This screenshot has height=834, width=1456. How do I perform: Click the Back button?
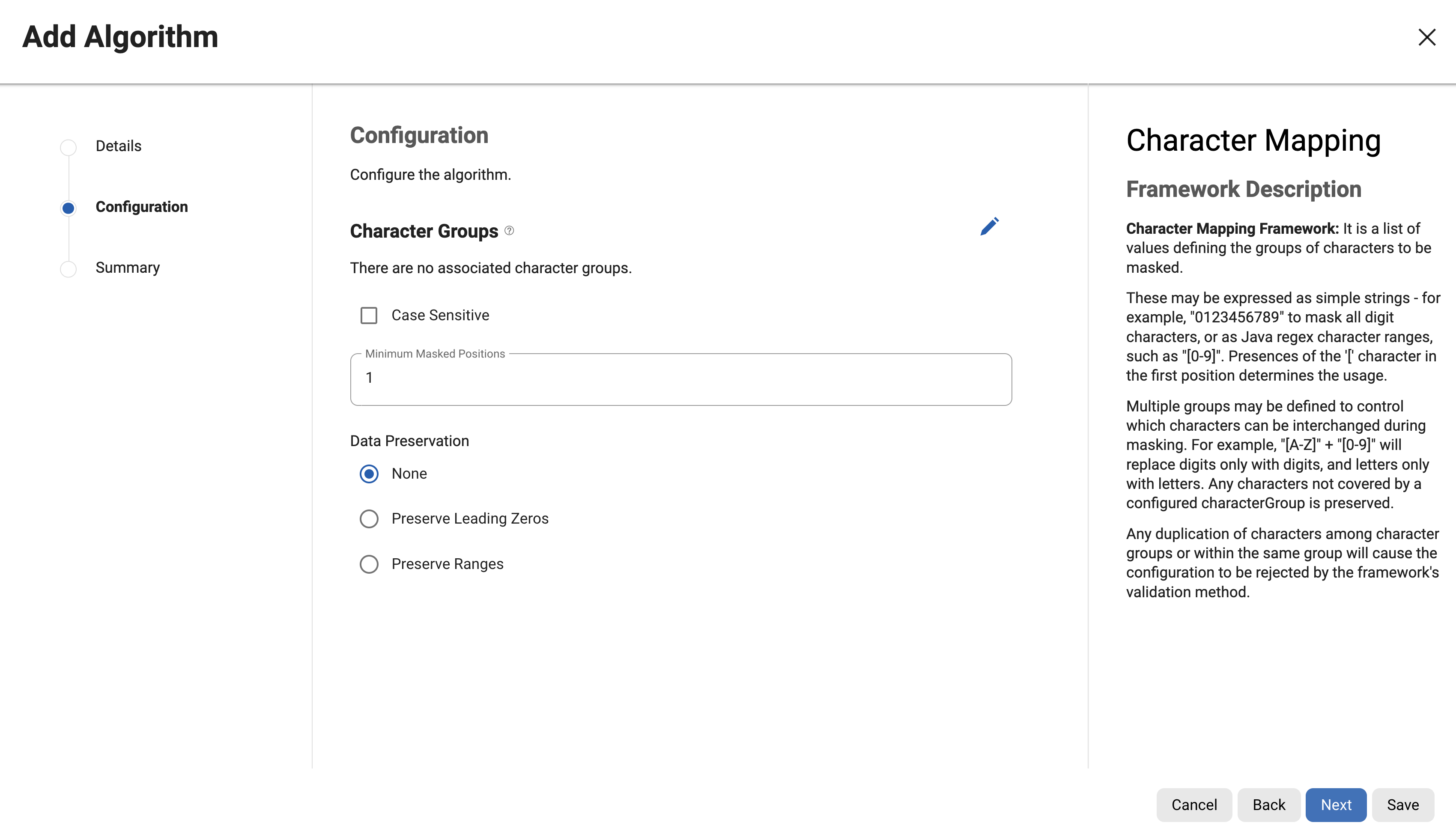[1269, 805]
